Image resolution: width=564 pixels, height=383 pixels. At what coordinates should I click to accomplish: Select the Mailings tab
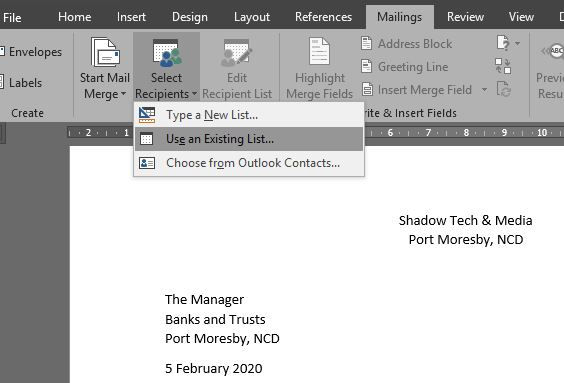399,17
